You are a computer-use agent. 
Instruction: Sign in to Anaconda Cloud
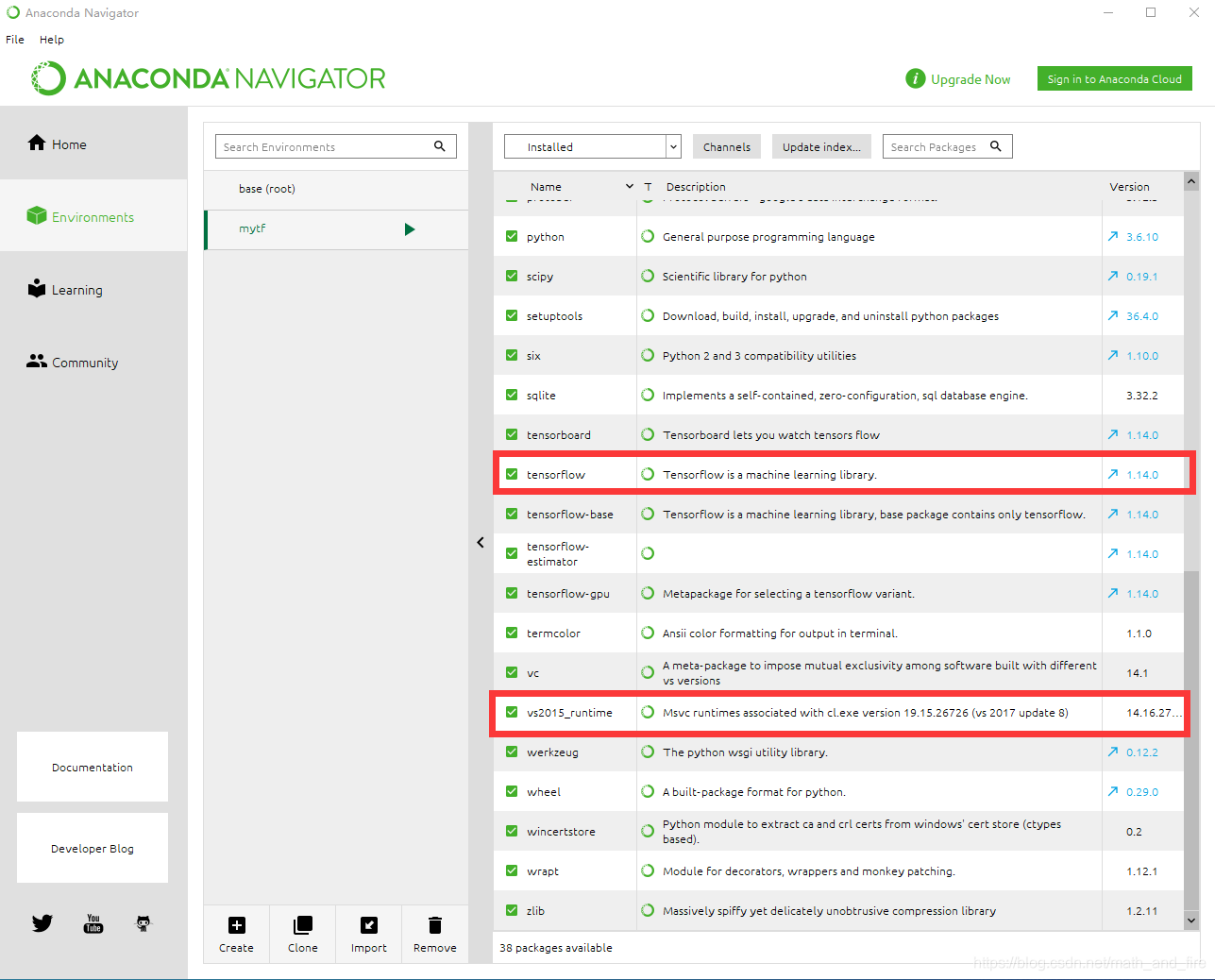tap(1114, 78)
